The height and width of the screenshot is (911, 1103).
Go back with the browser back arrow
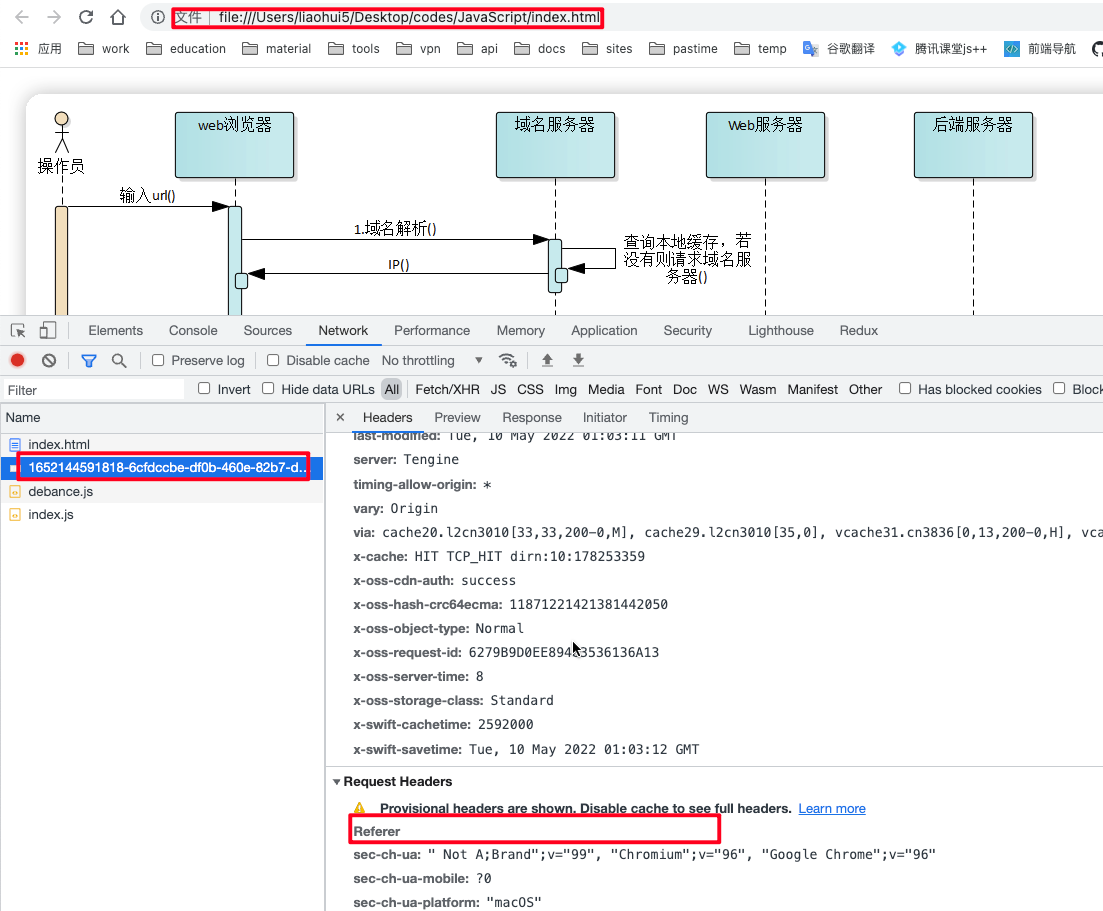(22, 17)
